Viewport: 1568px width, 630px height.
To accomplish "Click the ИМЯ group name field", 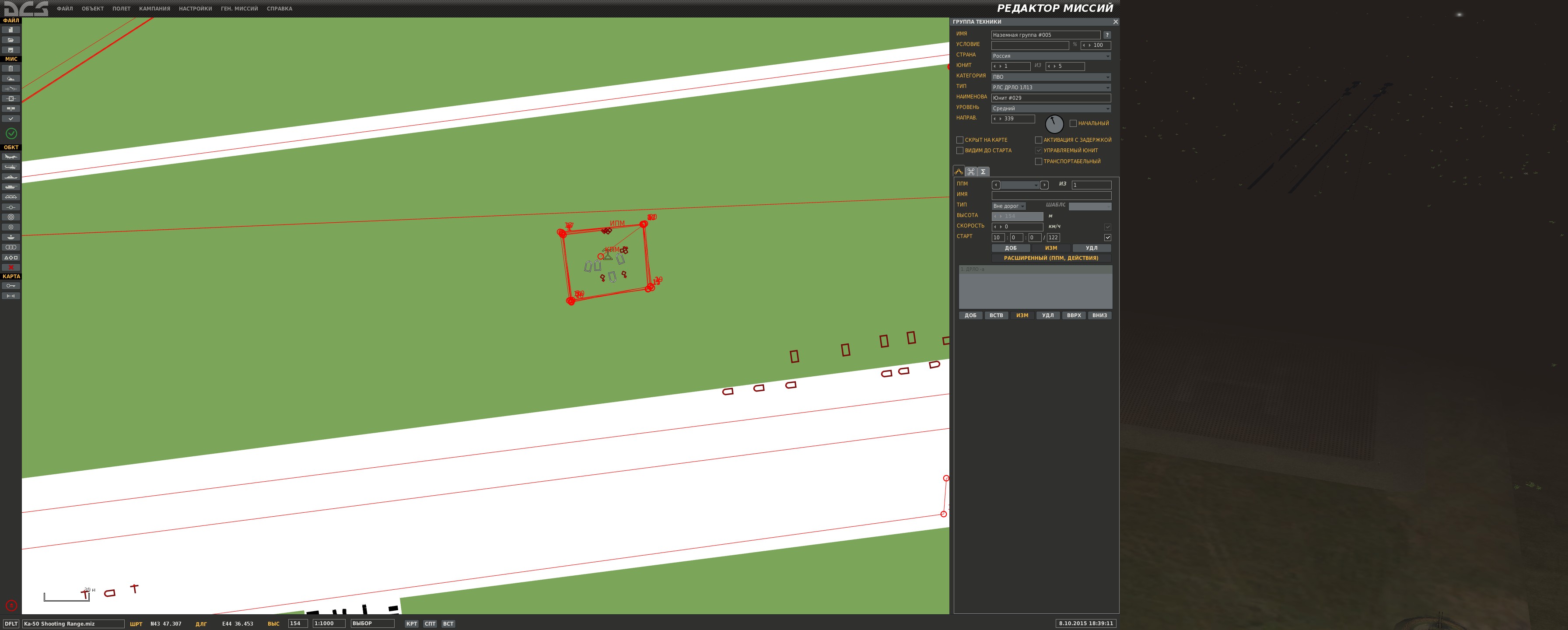I will [x=1046, y=35].
